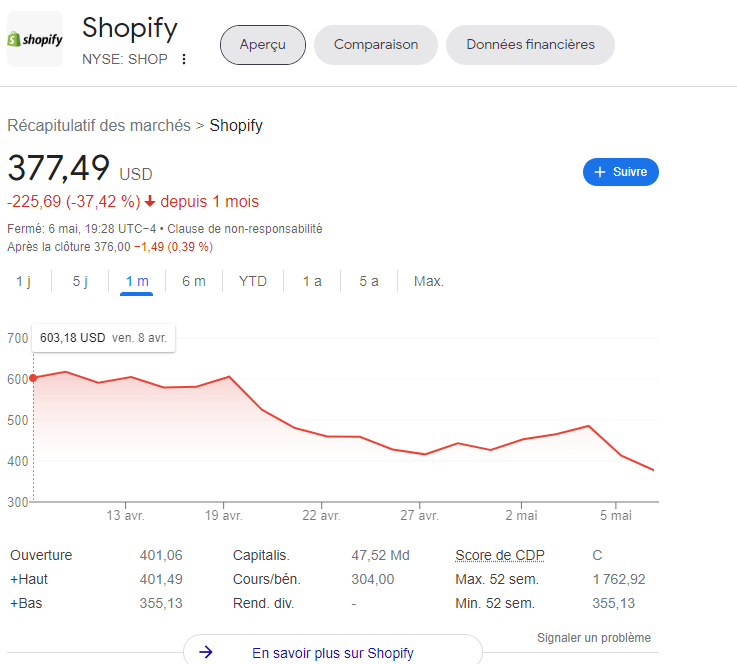Select the 5 j time range
This screenshot has height=664, width=737.
(x=80, y=281)
